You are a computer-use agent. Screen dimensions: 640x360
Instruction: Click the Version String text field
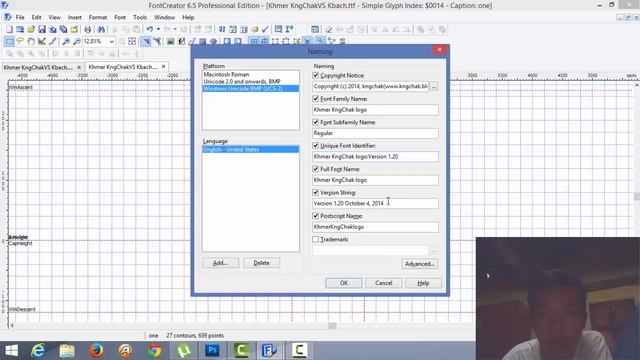click(x=376, y=203)
